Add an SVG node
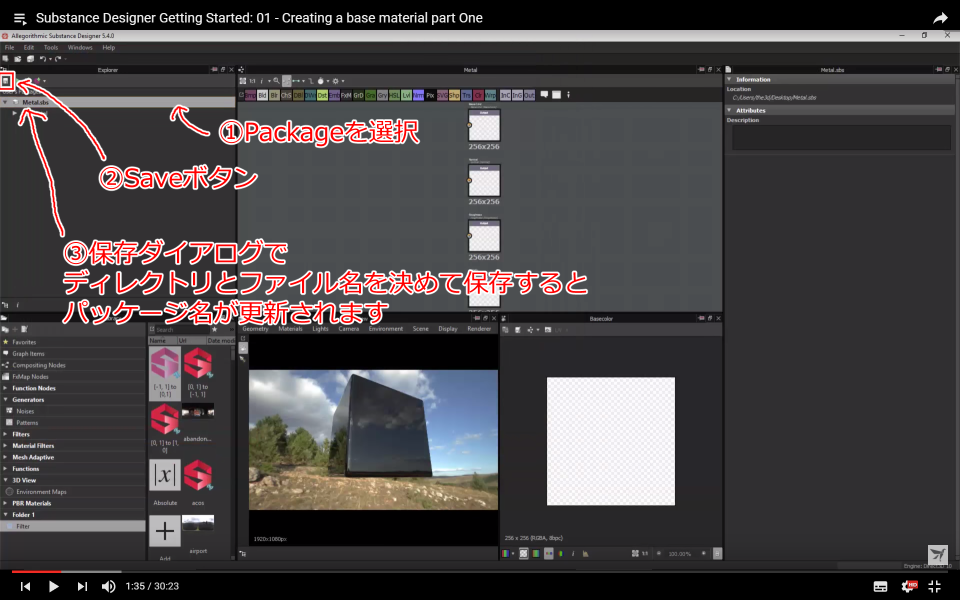Image resolution: width=960 pixels, height=600 pixels. tap(442, 96)
